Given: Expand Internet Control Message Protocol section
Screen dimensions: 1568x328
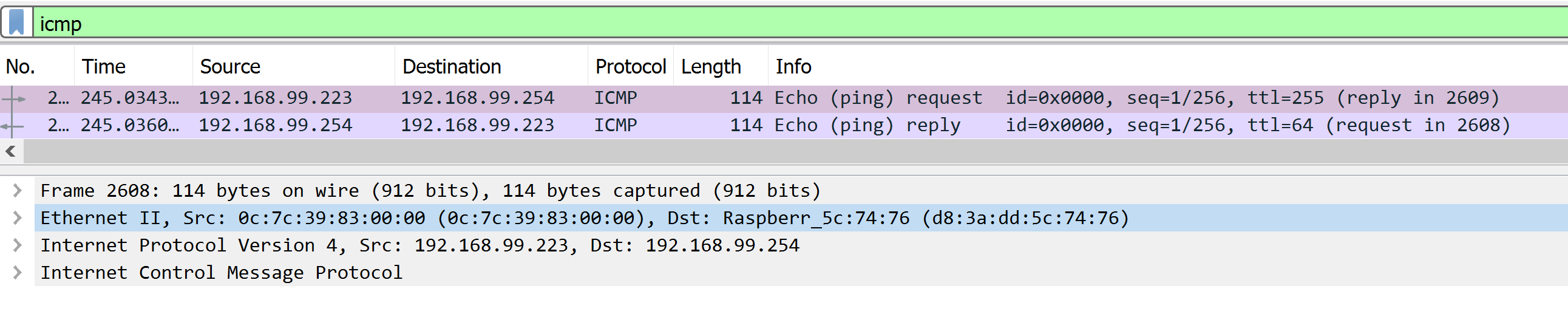Looking at the screenshot, I should click(x=18, y=273).
